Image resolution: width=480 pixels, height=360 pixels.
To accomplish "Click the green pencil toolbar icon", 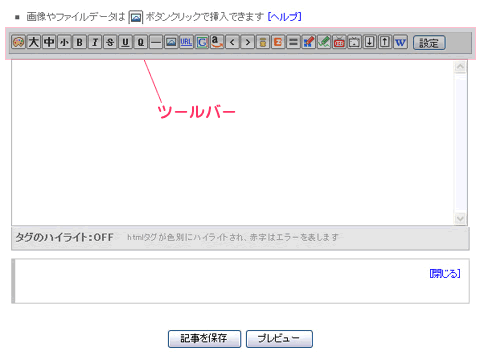I will (x=324, y=42).
